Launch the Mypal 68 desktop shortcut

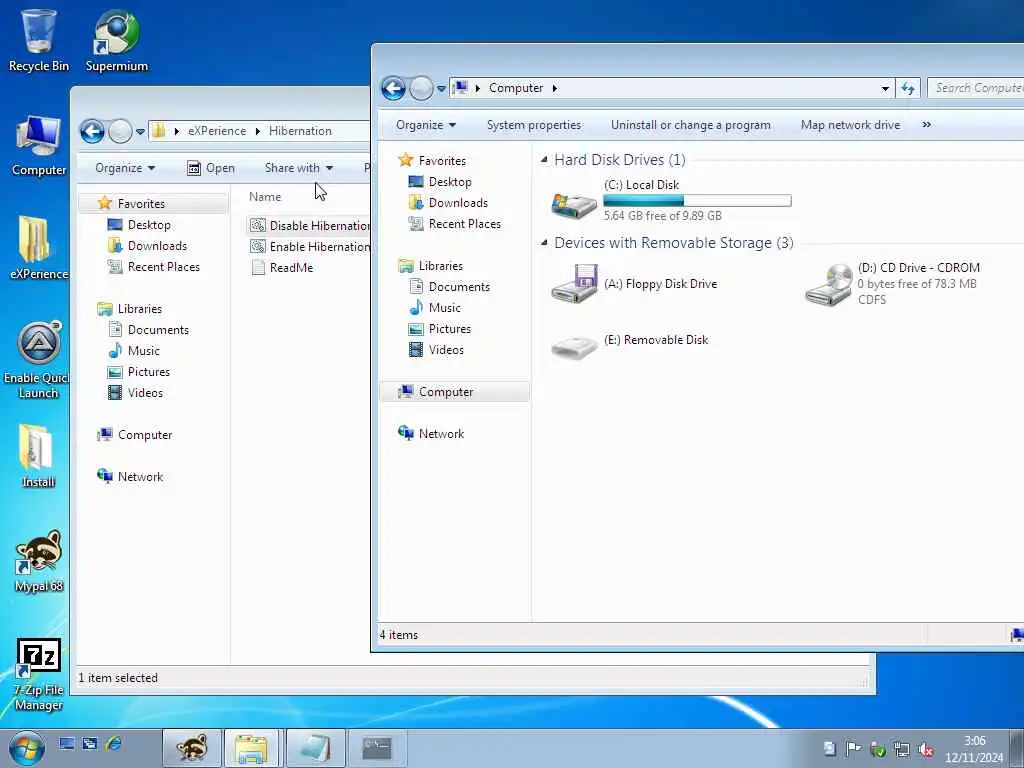click(39, 560)
